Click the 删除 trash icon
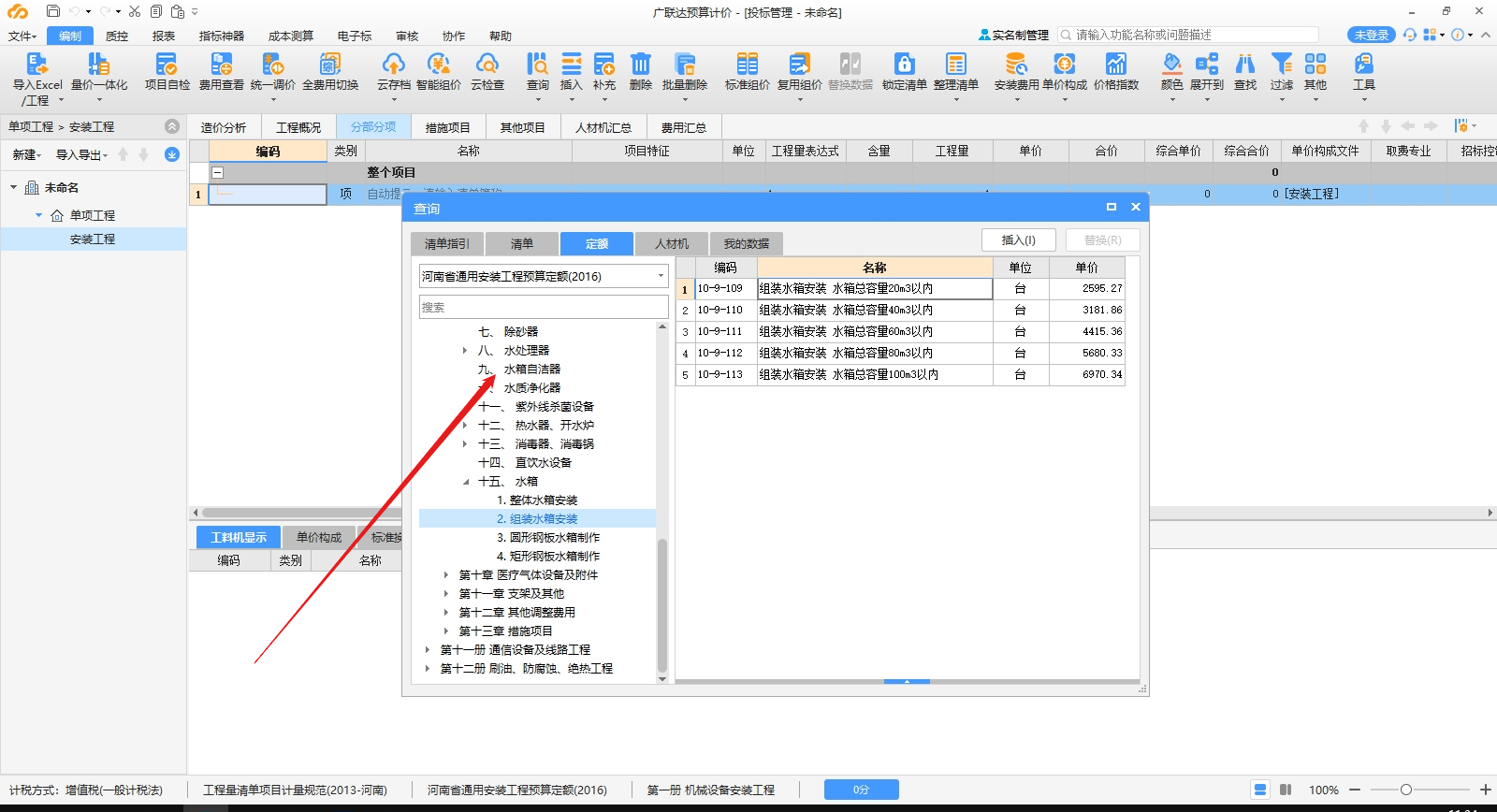Screen dimensions: 1497x812 point(641,72)
